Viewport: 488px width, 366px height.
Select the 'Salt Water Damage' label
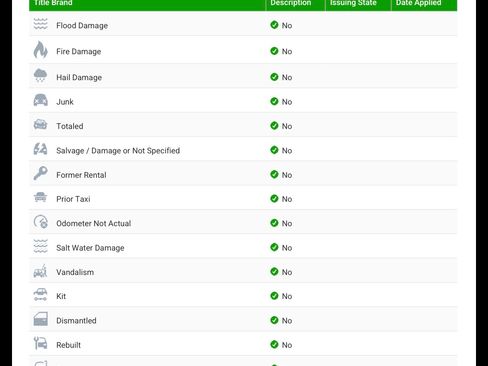click(90, 248)
